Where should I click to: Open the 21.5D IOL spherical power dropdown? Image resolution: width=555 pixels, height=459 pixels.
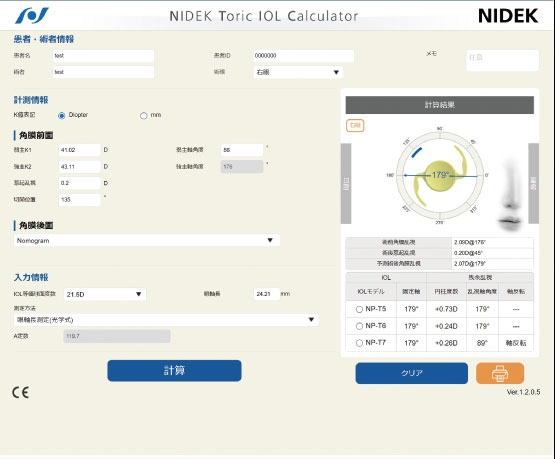(x=105, y=294)
